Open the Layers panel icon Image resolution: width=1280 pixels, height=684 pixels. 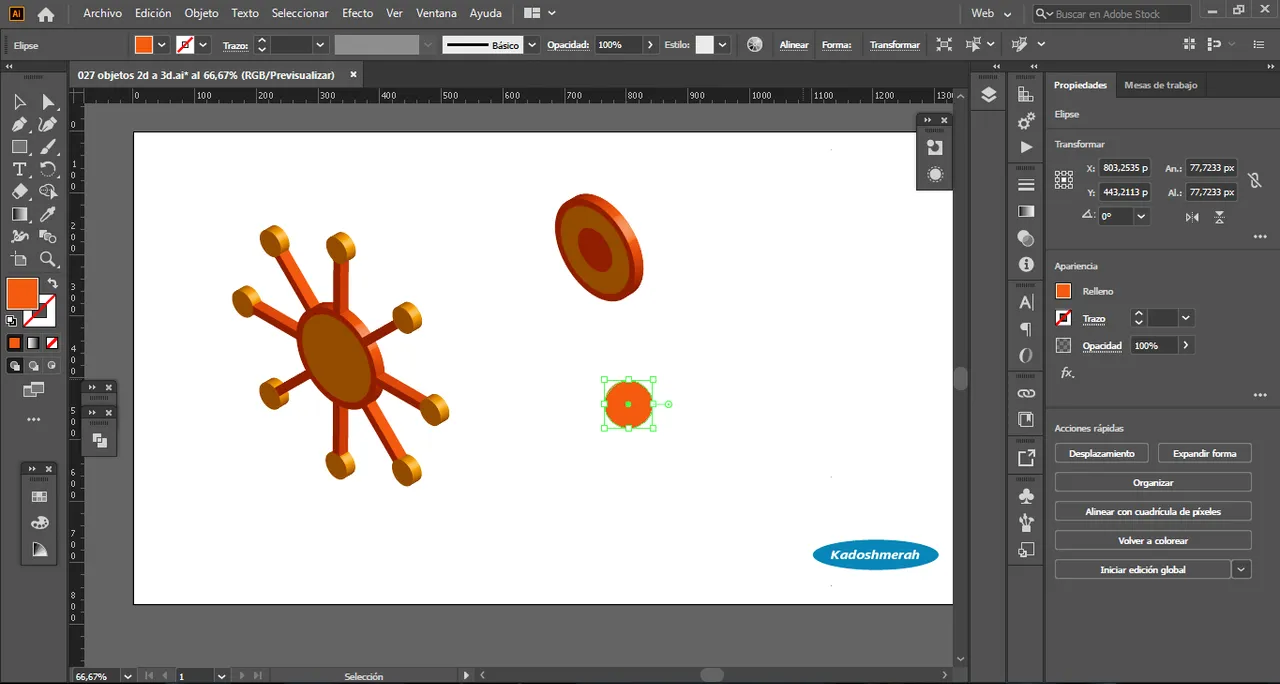click(x=989, y=94)
